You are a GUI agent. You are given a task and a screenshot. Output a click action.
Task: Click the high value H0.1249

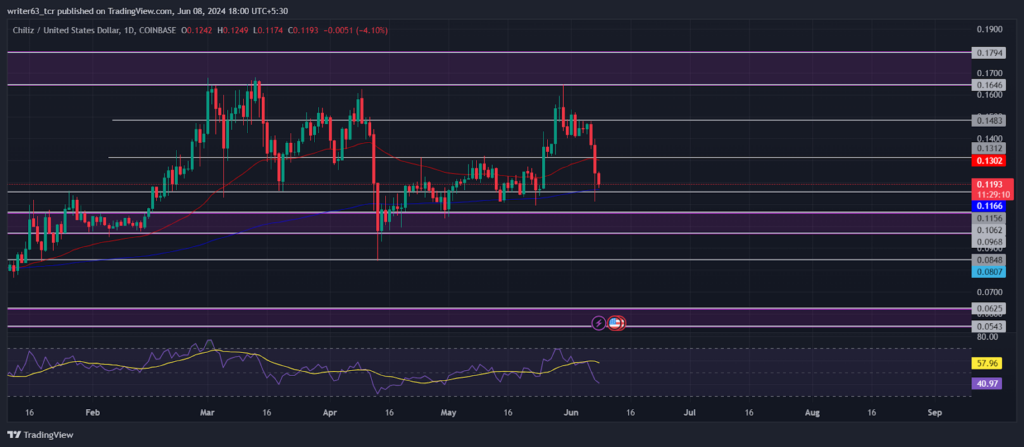[231, 31]
